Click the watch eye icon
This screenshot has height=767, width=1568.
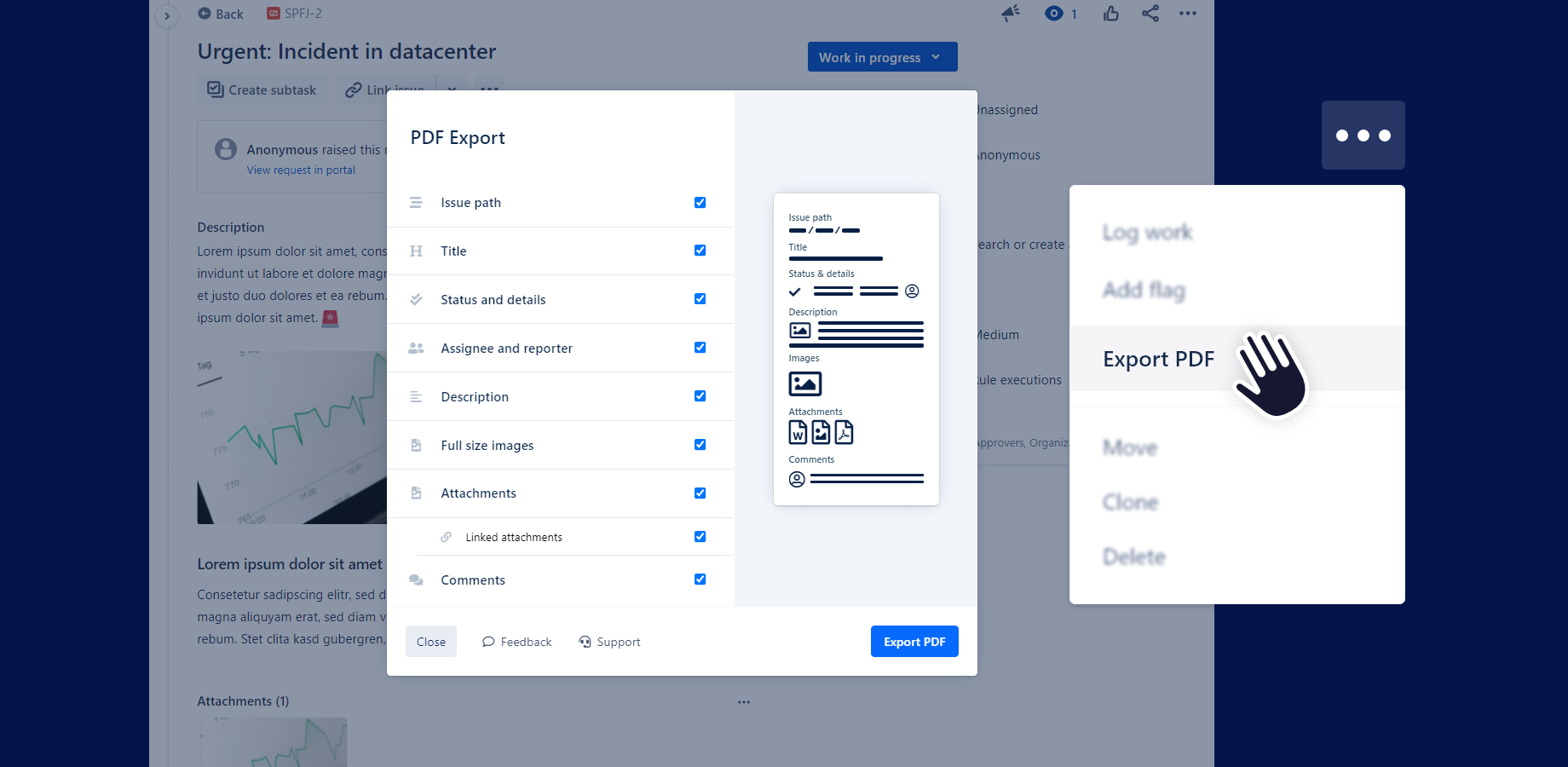coord(1054,14)
